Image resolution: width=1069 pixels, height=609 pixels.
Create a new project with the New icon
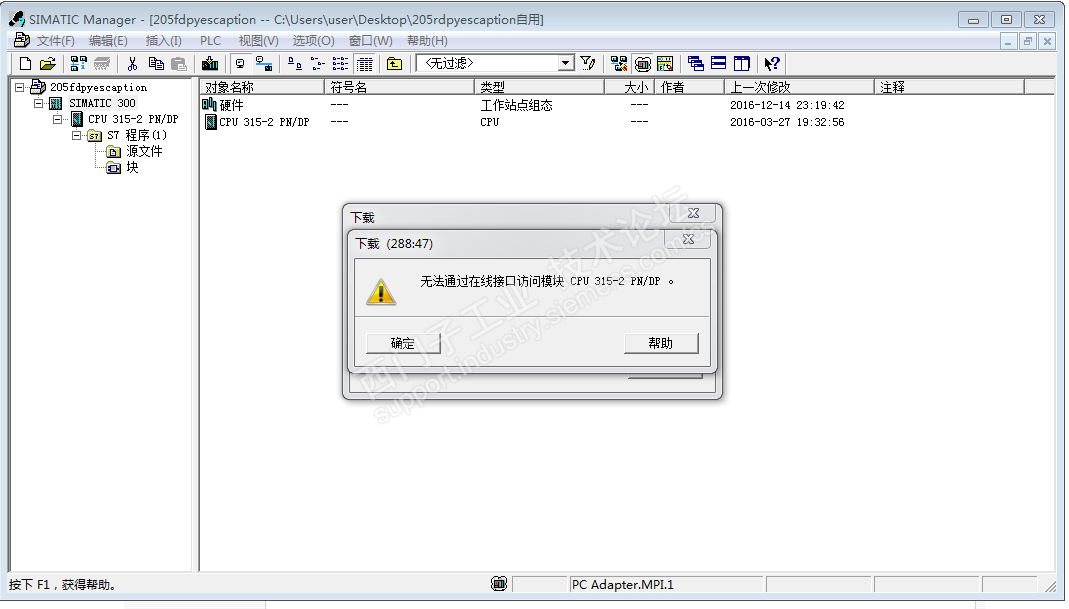[x=25, y=64]
